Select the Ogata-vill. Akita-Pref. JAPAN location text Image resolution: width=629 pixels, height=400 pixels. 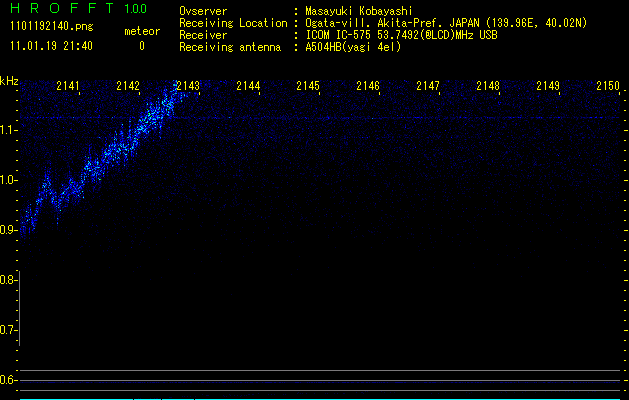pos(446,23)
